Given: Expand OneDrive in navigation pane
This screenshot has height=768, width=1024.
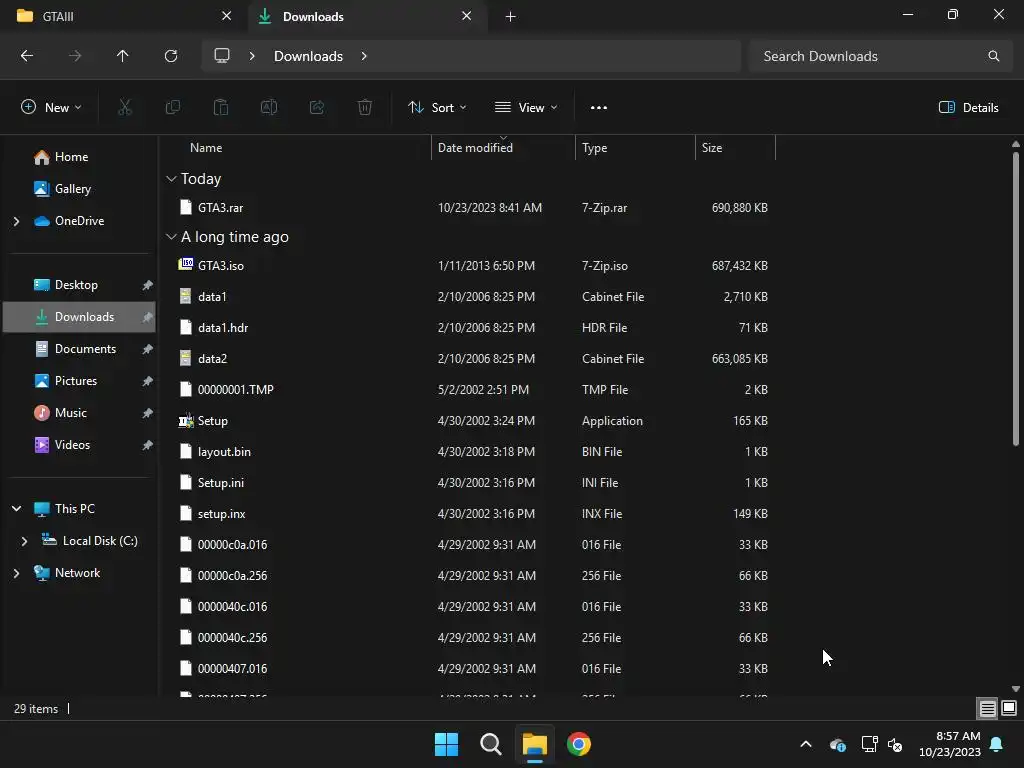Looking at the screenshot, I should (x=16, y=221).
